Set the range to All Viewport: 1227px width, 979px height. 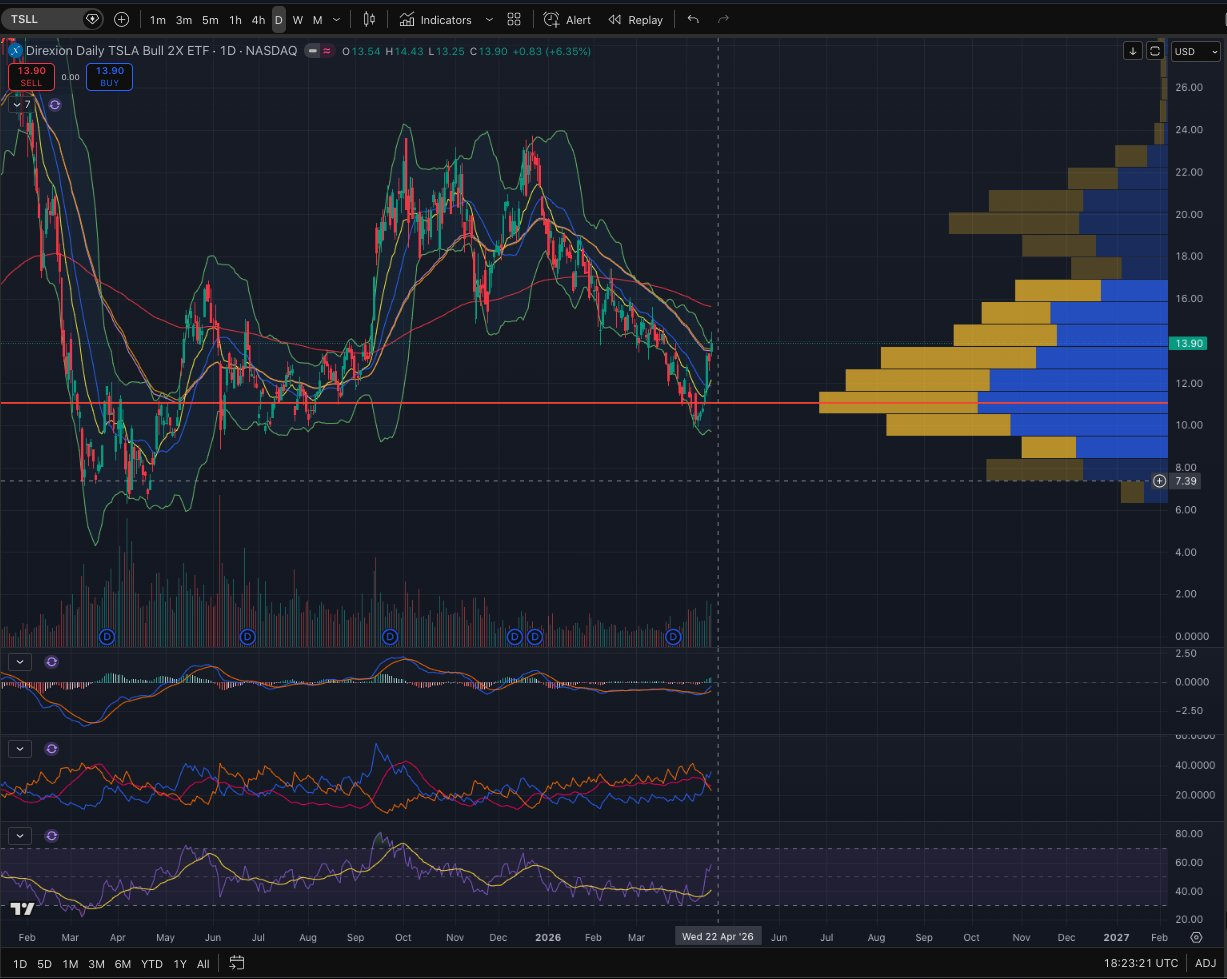pyautogui.click(x=203, y=964)
